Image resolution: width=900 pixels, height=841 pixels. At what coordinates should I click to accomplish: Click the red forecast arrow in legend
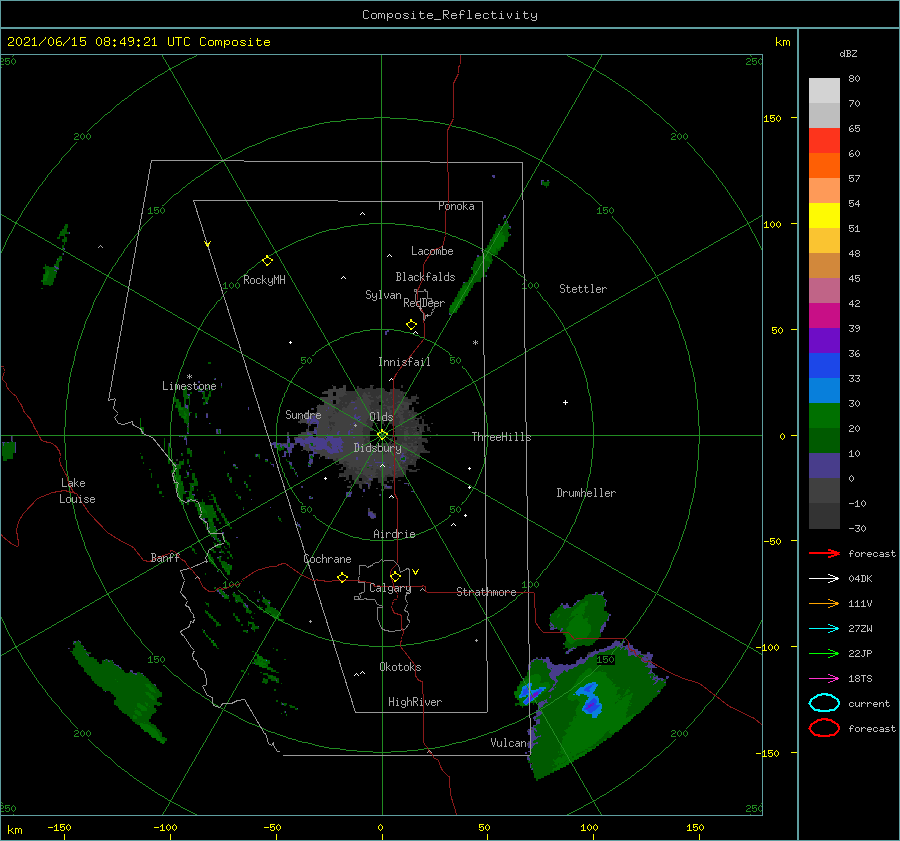824,553
